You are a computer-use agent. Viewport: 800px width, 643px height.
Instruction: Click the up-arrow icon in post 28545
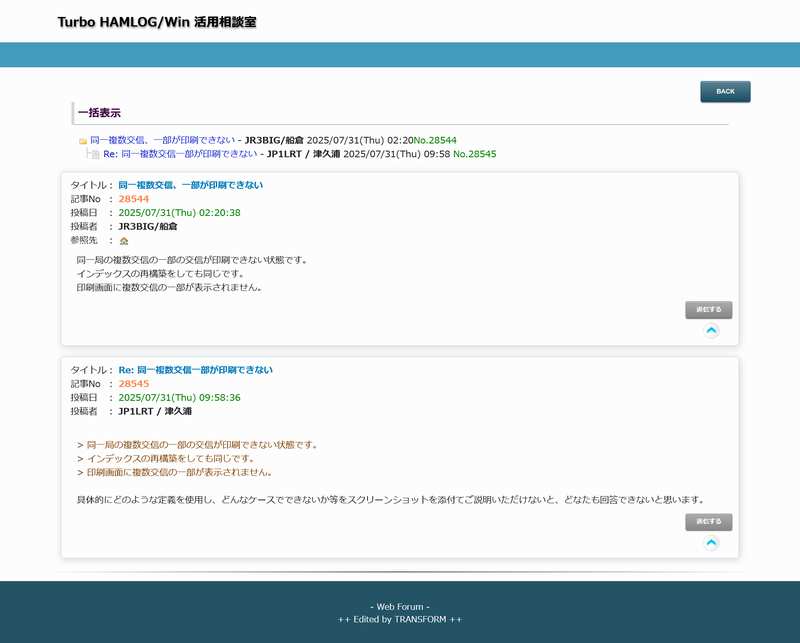click(x=711, y=543)
